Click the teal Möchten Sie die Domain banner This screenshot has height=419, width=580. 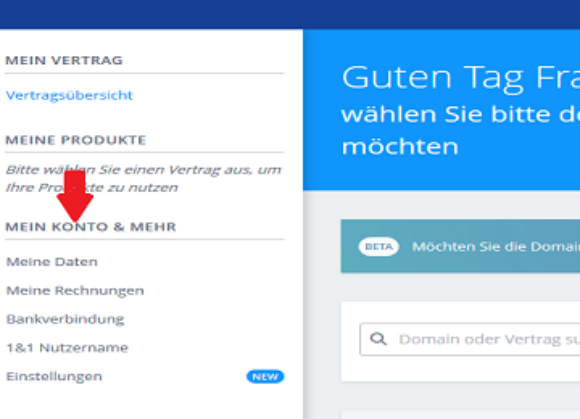pos(460,246)
